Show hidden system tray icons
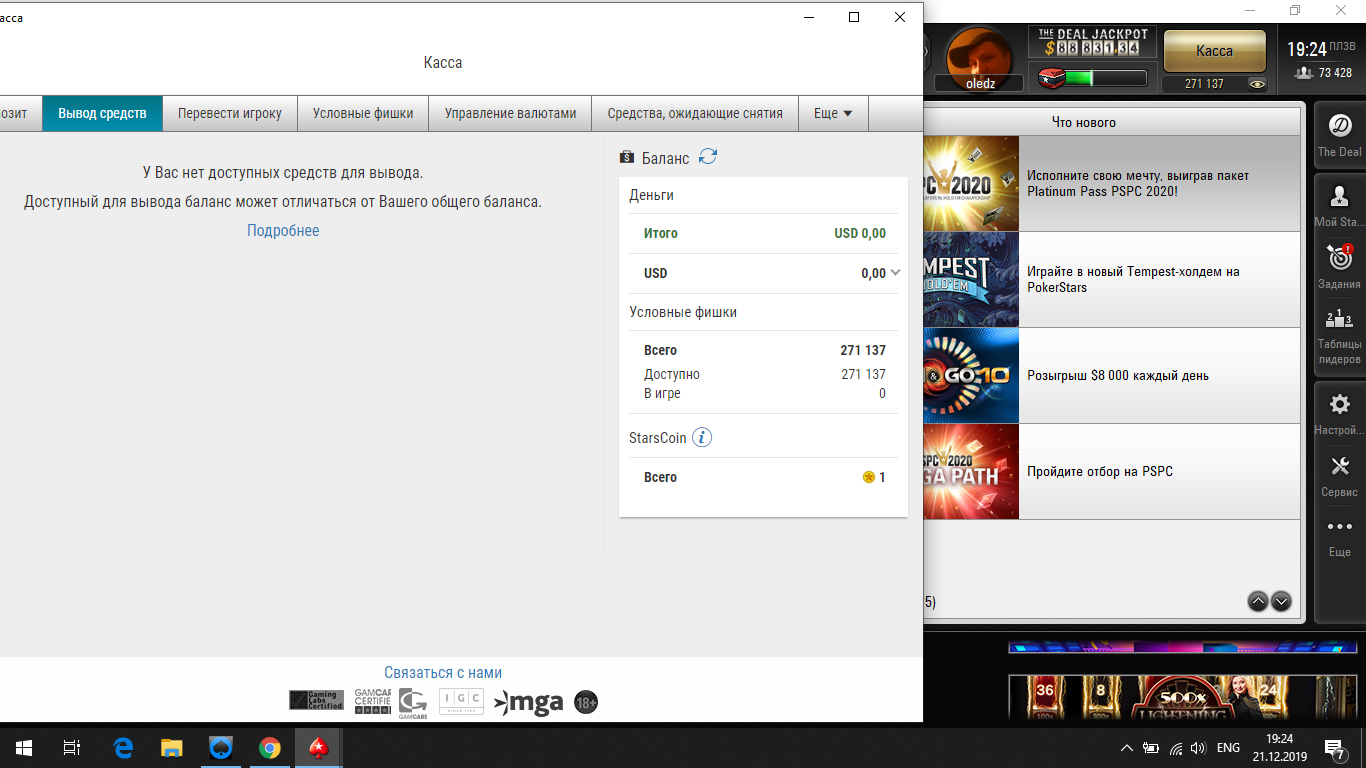Image resolution: width=1366 pixels, height=768 pixels. (1126, 747)
